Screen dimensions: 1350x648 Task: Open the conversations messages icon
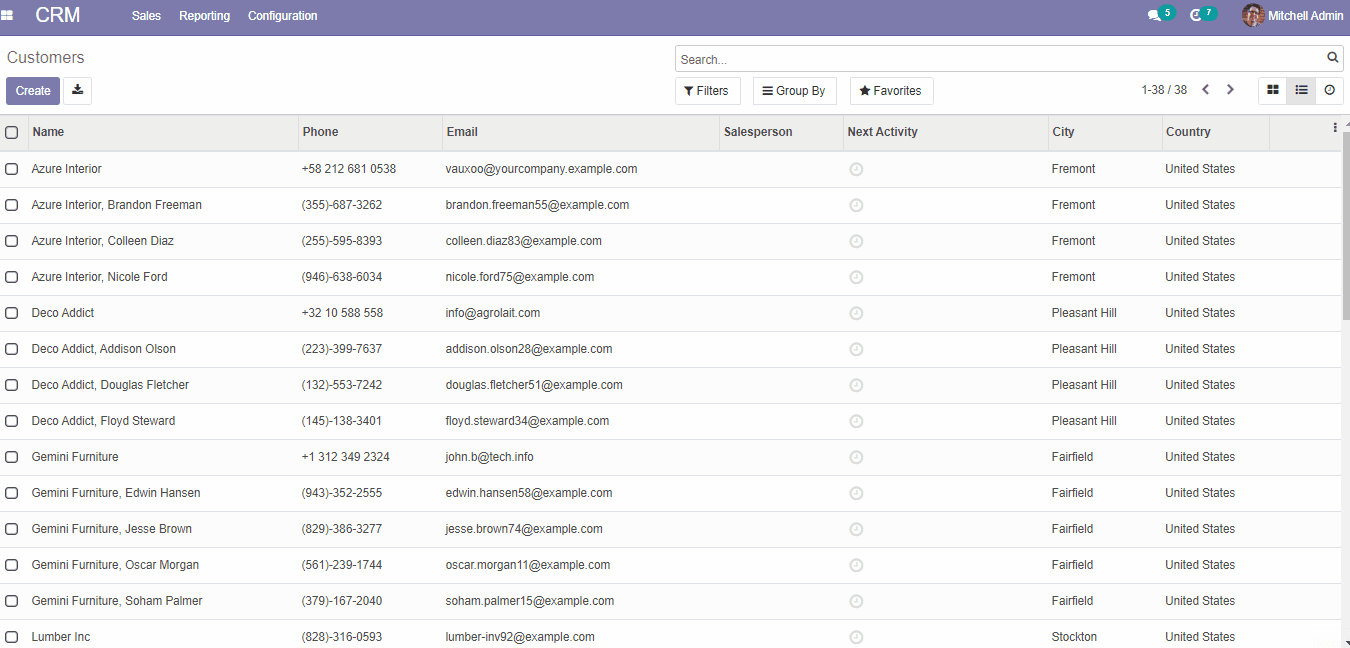[x=1154, y=16]
